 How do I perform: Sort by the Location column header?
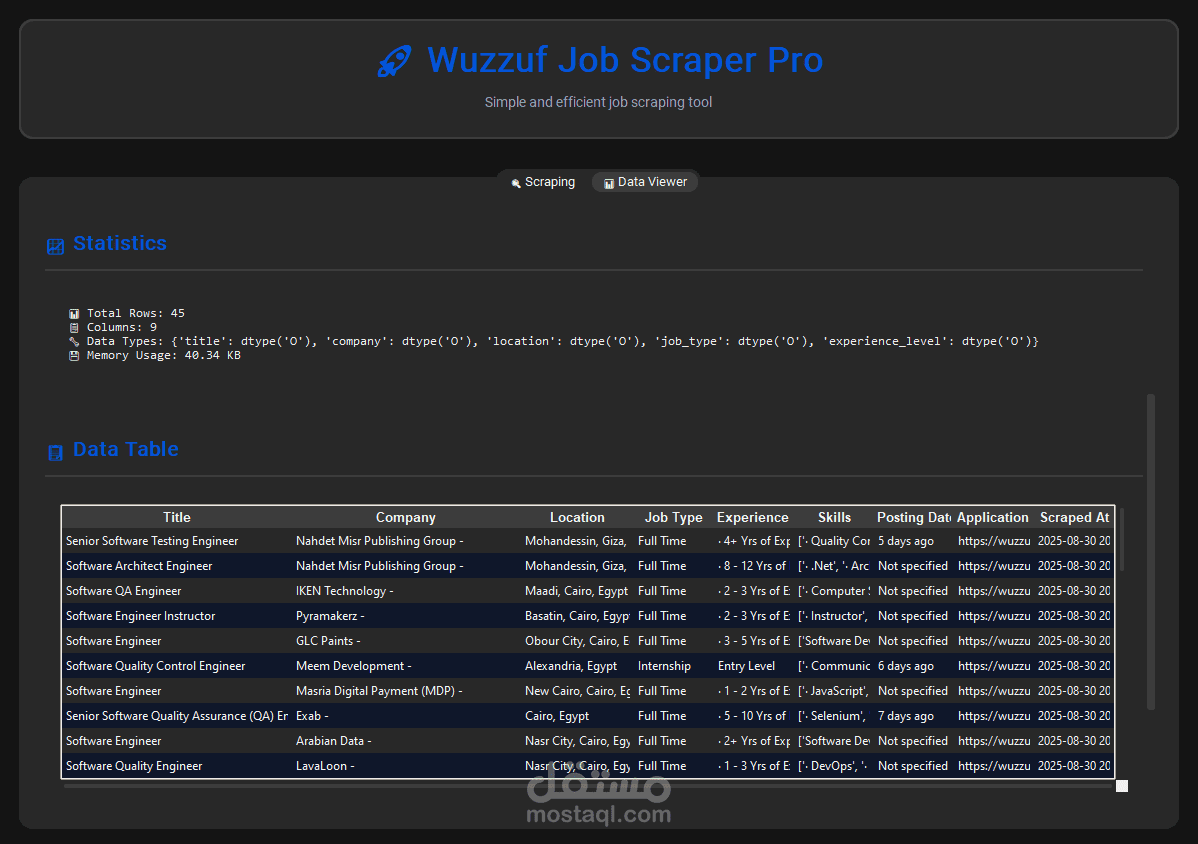click(577, 517)
